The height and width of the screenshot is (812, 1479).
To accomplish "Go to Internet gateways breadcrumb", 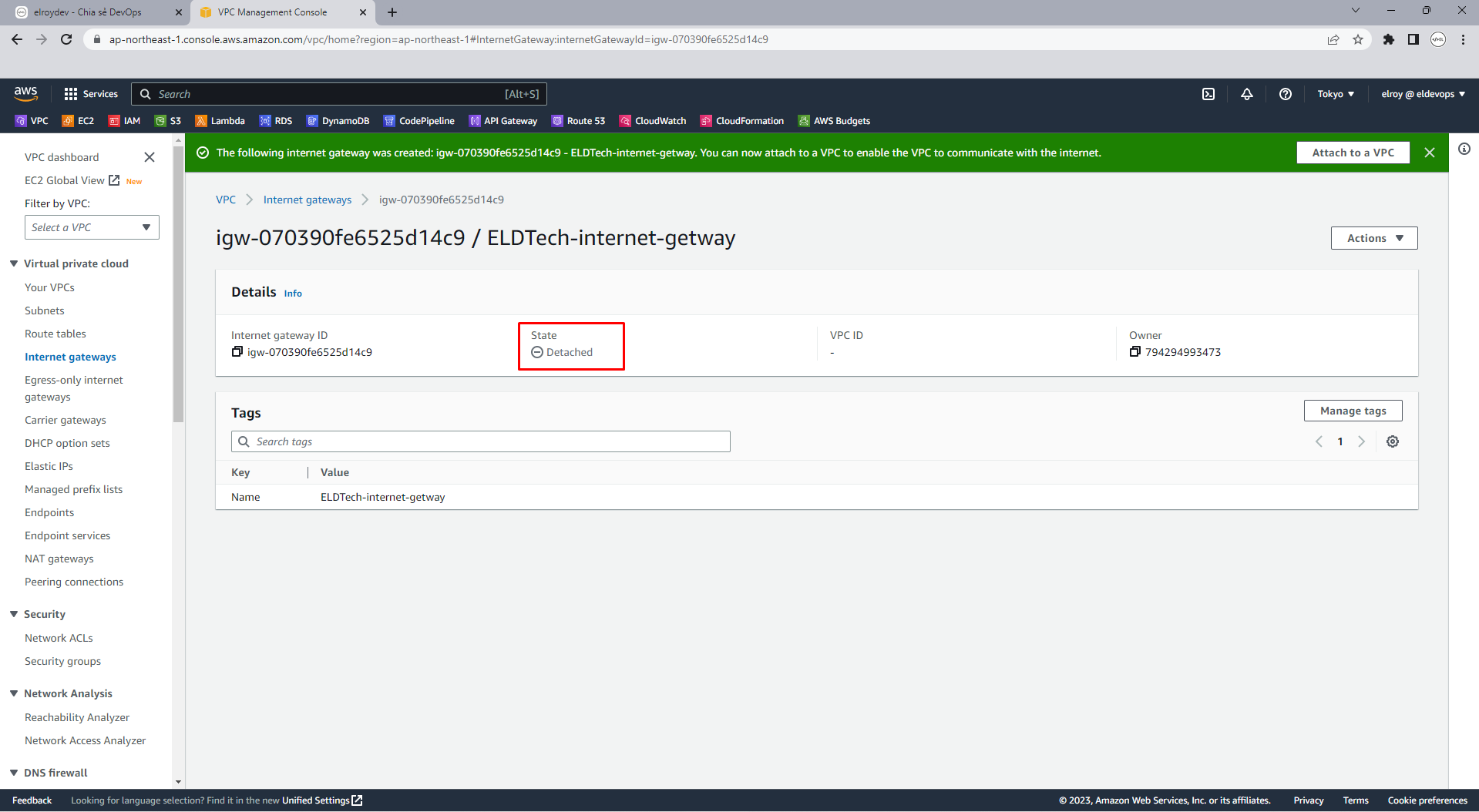I will coord(308,200).
